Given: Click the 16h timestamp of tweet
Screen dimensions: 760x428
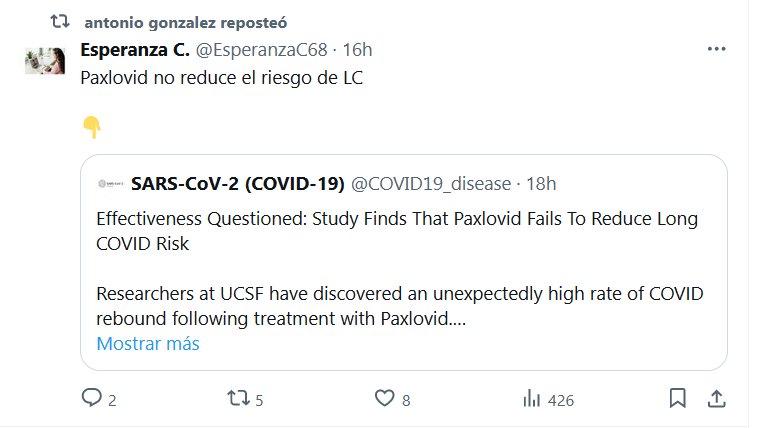Looking at the screenshot, I should tap(358, 50).
